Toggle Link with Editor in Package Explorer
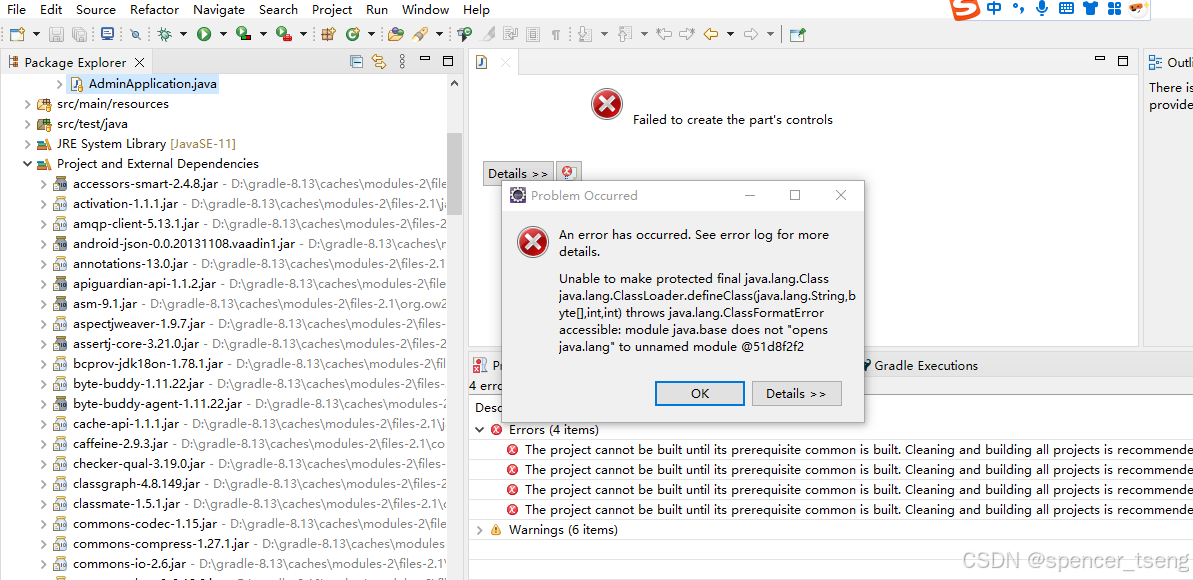 (x=379, y=62)
